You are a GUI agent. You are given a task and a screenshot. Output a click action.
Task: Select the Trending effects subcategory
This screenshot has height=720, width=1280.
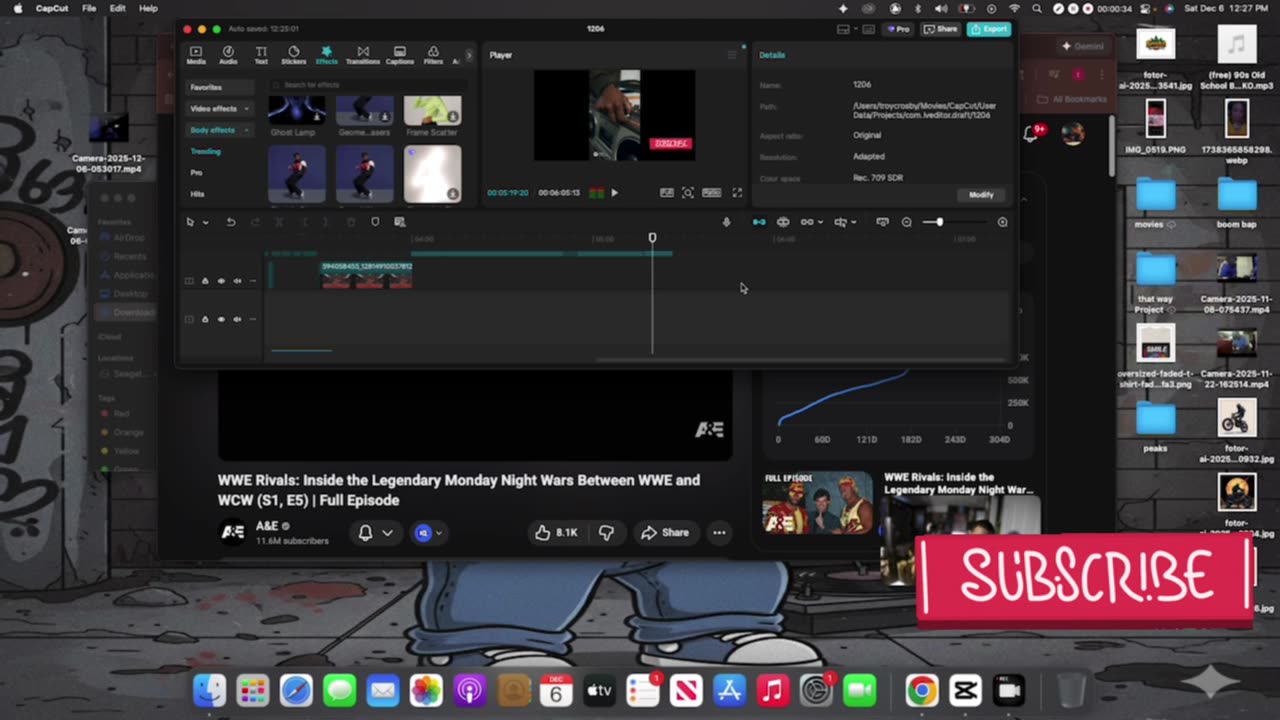206,151
